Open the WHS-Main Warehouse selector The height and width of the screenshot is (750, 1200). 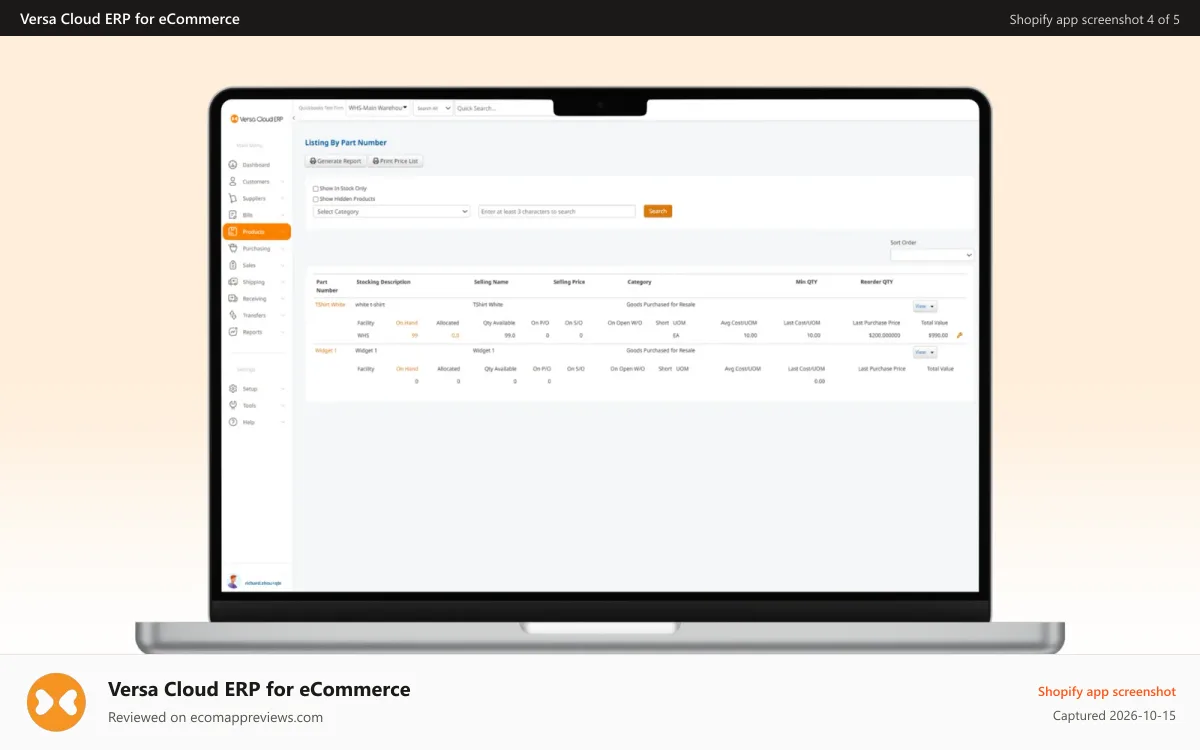378,107
